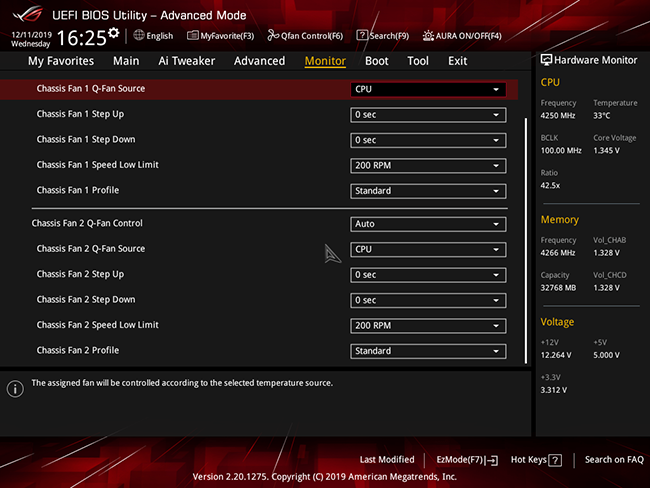Open Chassis Fan 2 Q-Fan Control dropdown
Screen dimensions: 650x488
[x=428, y=224]
